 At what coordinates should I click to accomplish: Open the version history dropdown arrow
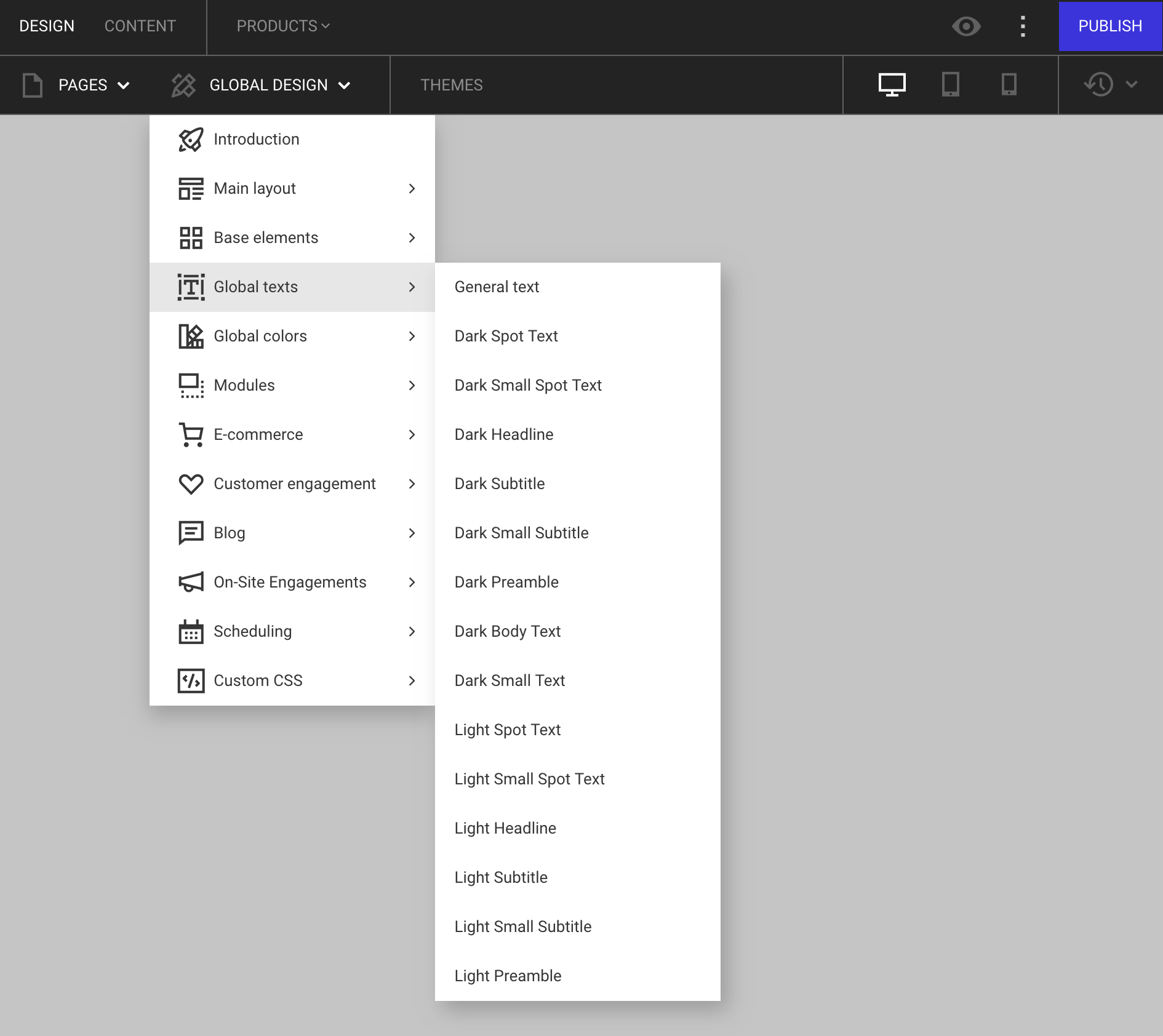point(1132,85)
